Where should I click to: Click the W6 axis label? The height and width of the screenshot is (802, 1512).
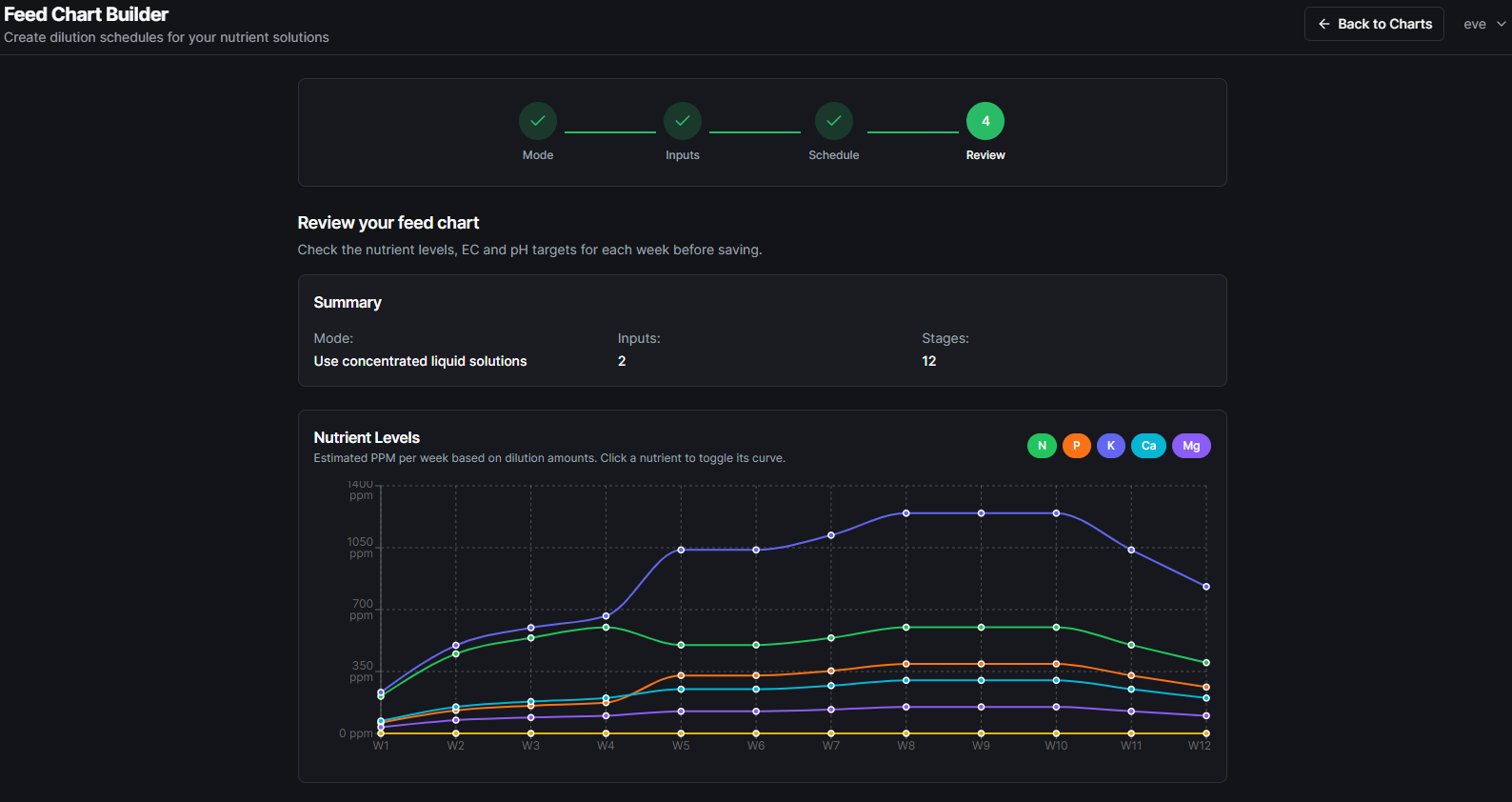(756, 746)
